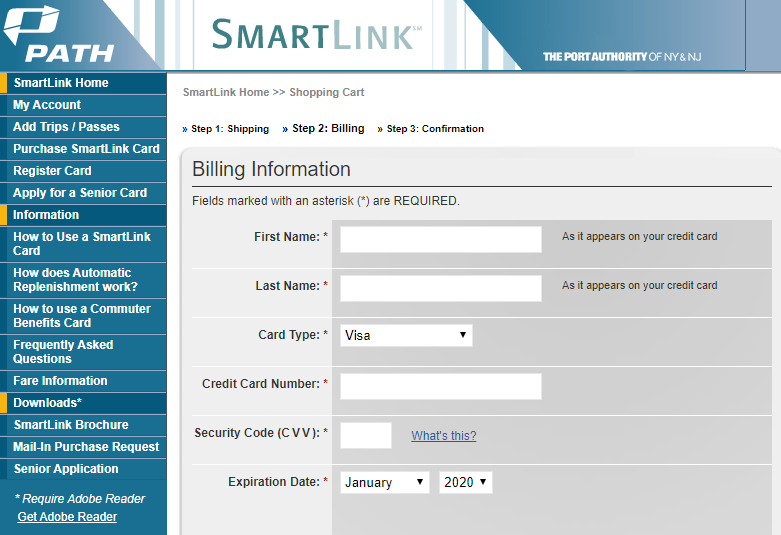Focus the First Name input field
781x535 pixels.
[x=441, y=239]
